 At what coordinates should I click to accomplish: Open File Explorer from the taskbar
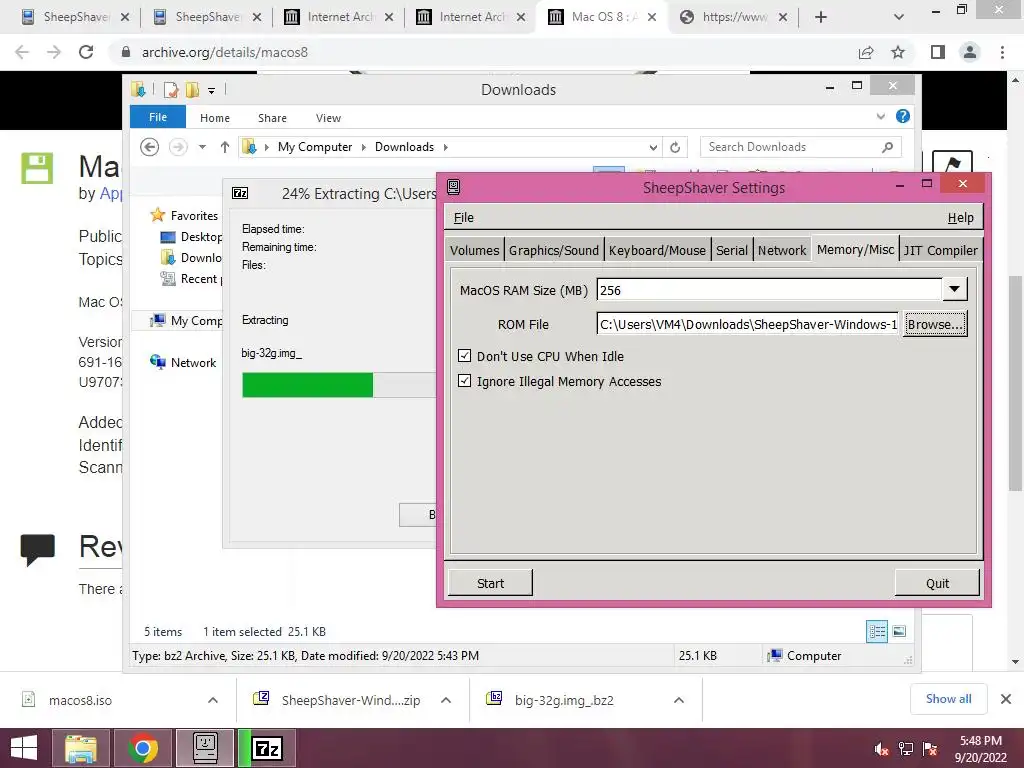81,748
